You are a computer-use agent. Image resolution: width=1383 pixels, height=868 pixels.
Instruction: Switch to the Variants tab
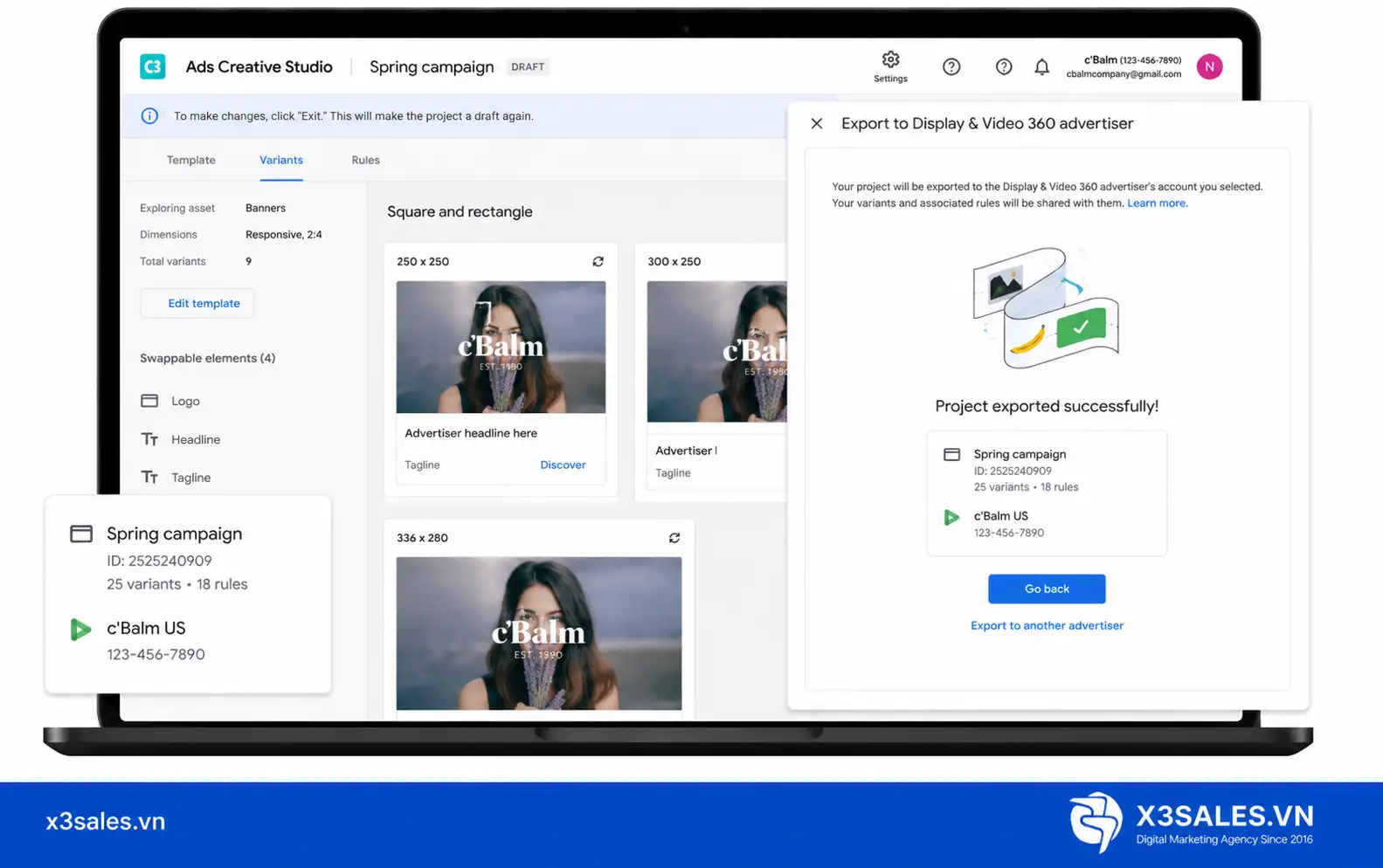coord(281,160)
